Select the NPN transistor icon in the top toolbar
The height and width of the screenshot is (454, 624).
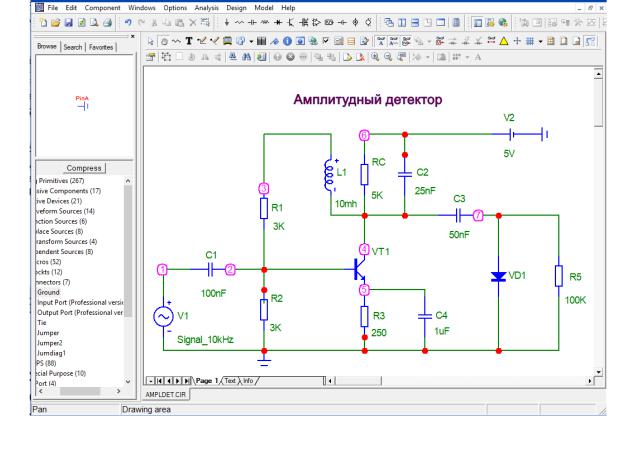[291, 23]
